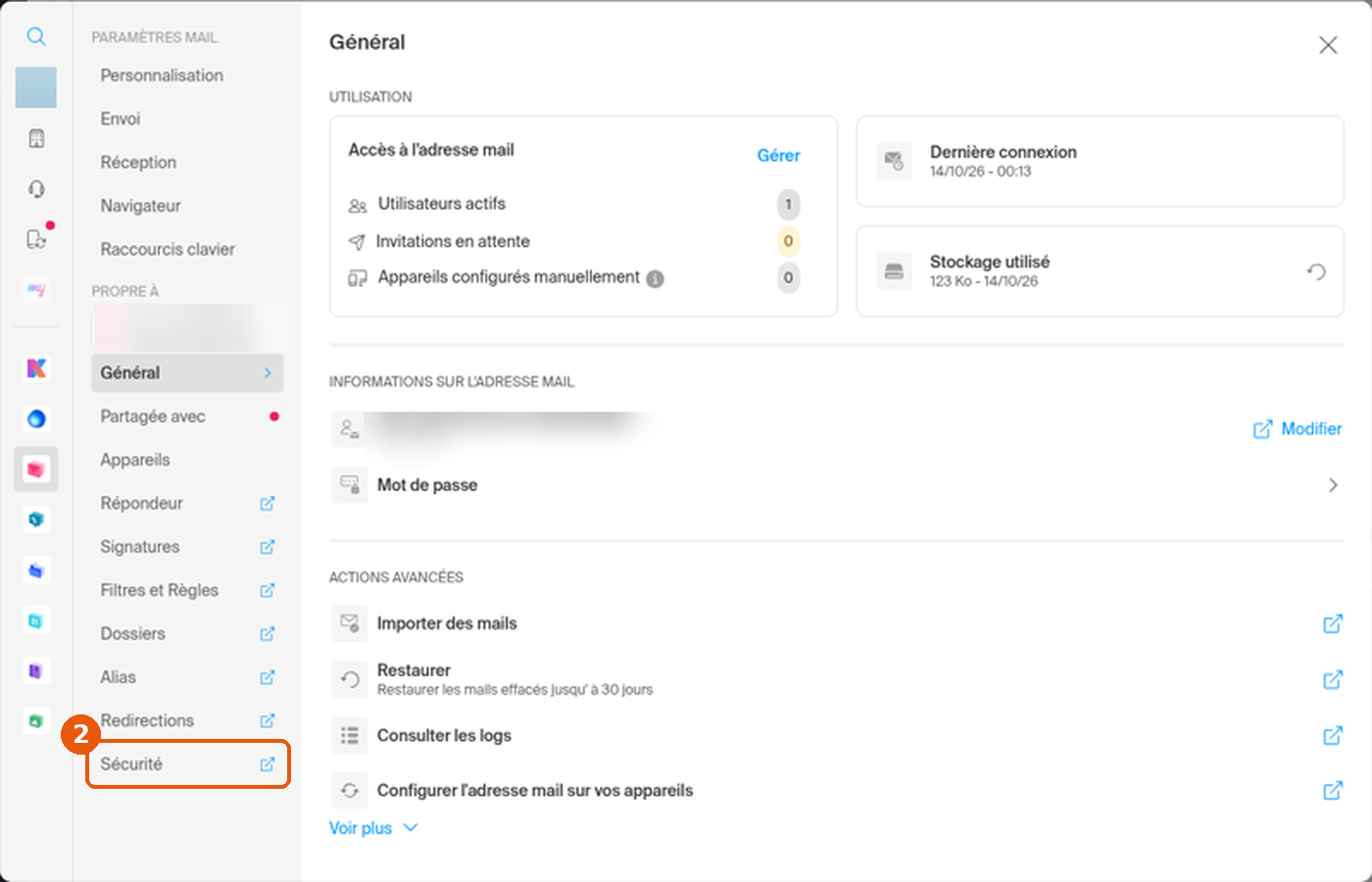Click the light blue avatar thumbnail in sidebar

coord(36,88)
